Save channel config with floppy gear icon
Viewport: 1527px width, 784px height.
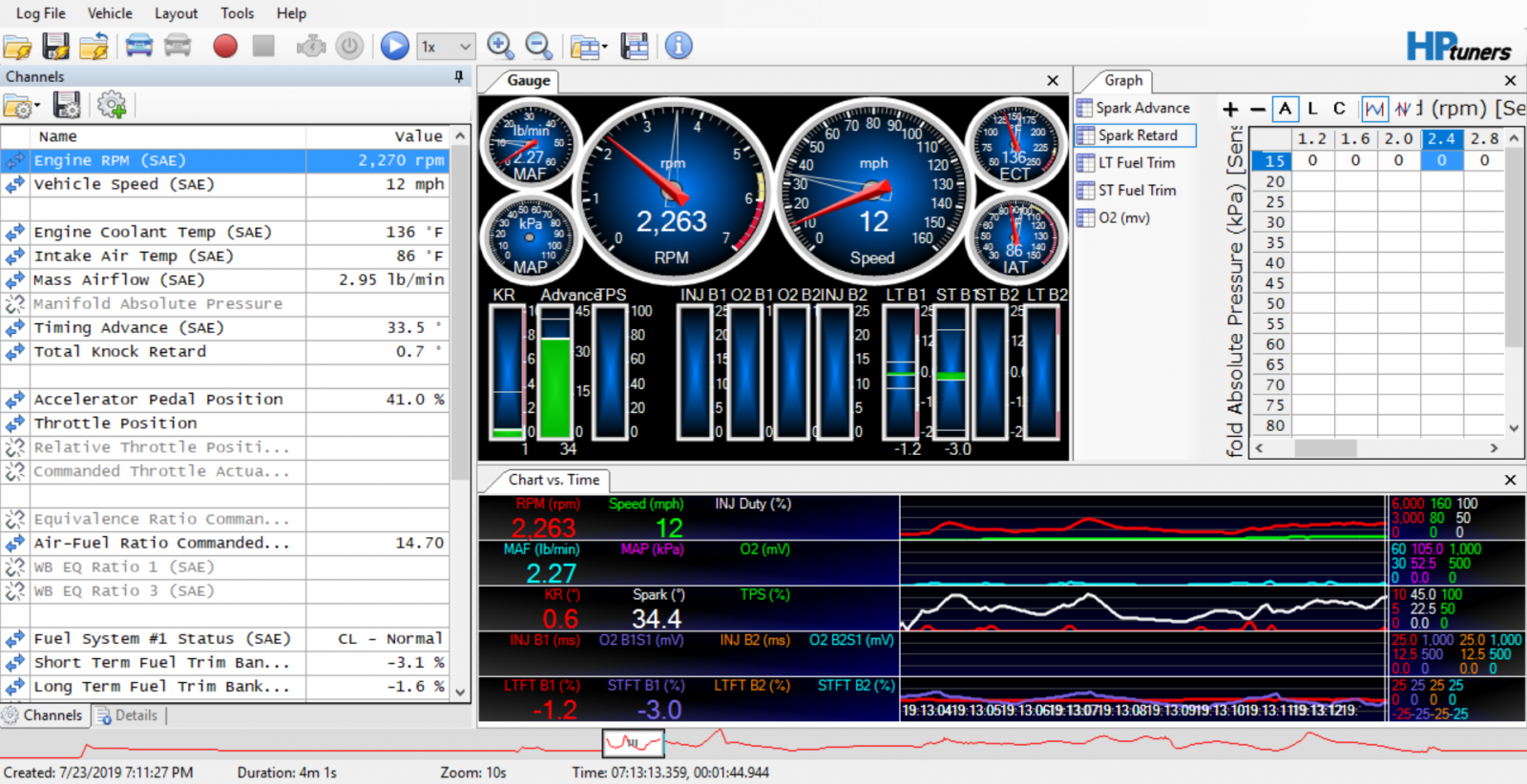point(66,105)
